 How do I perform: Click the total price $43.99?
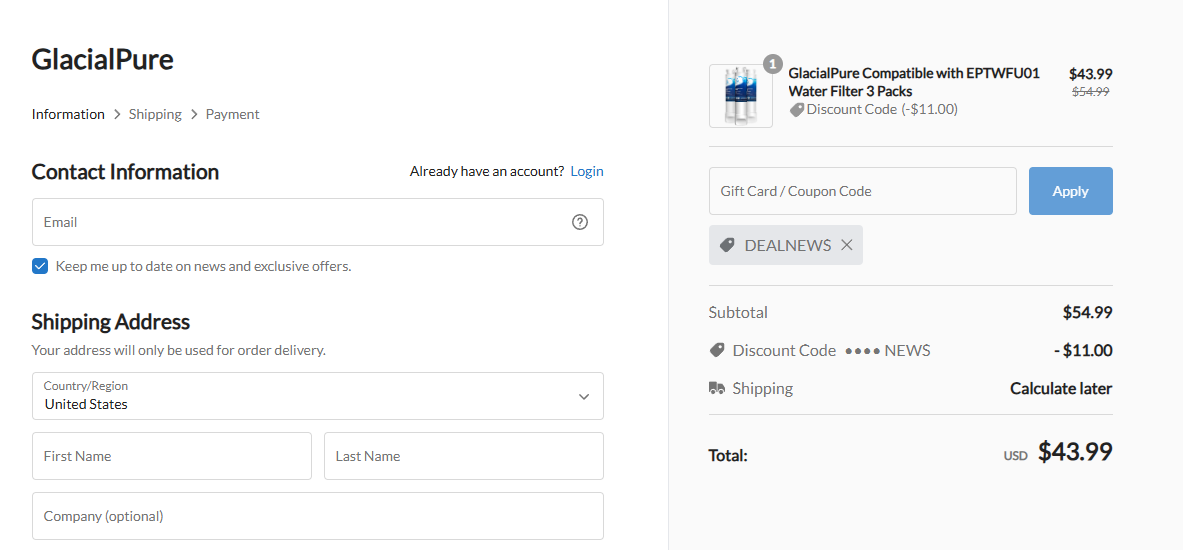(1075, 451)
